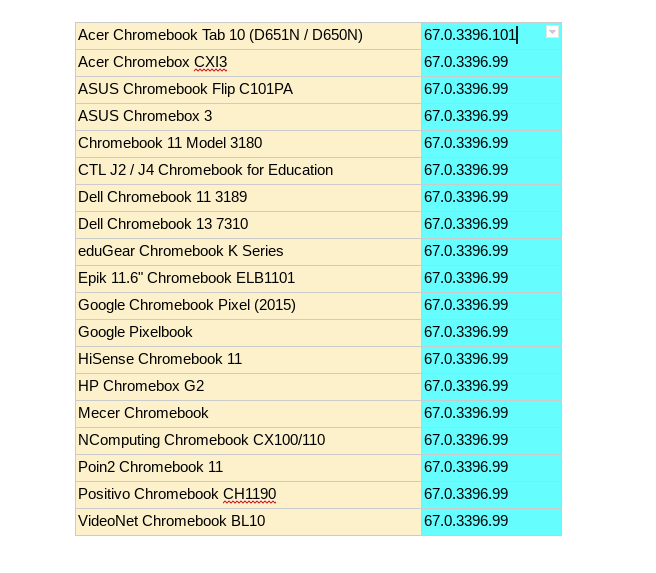This screenshot has width=656, height=573.
Task: Open the dropdown arrow in the 67.0.3396.101 cell
Action: click(x=552, y=32)
